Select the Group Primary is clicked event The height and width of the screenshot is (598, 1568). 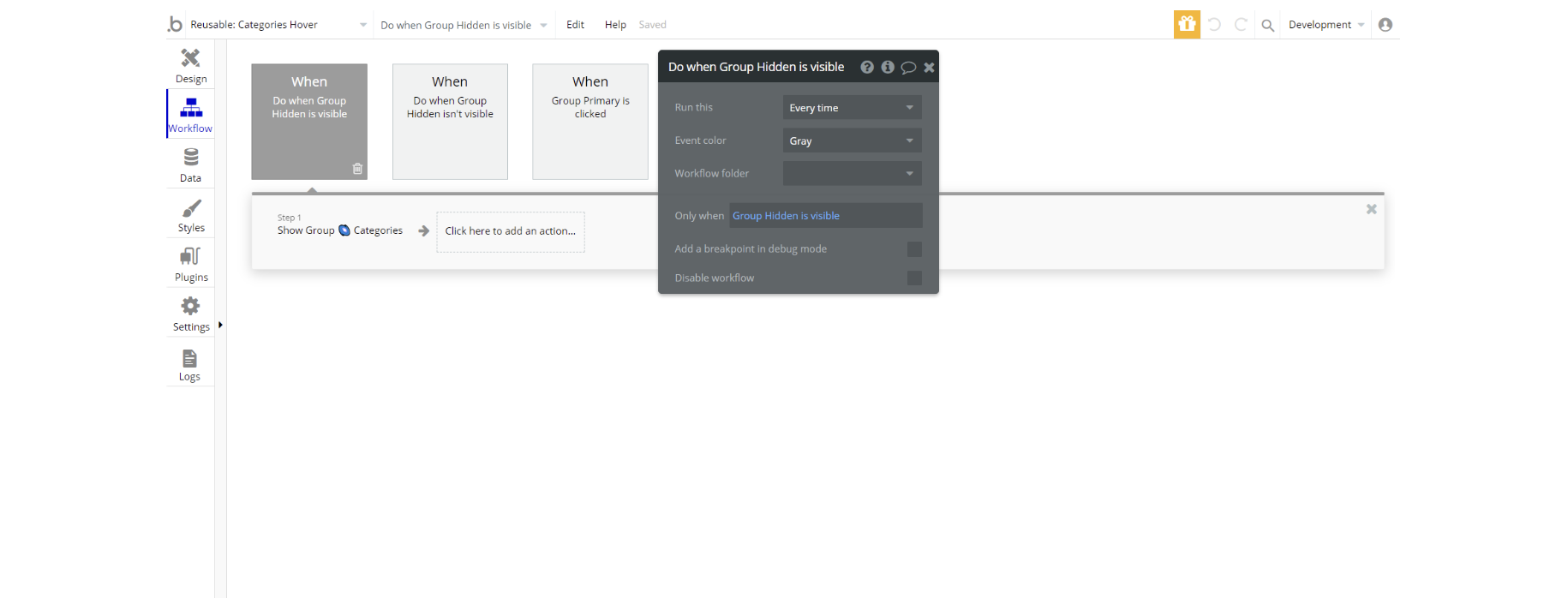click(x=590, y=121)
